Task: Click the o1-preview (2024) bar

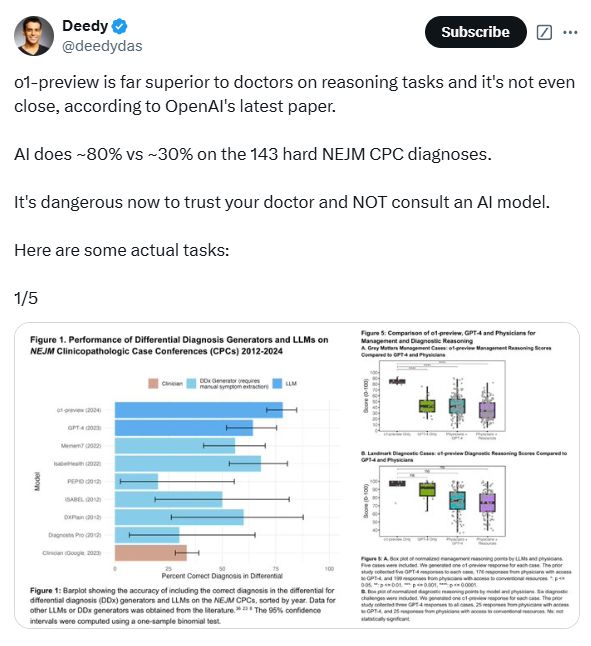Action: (199, 410)
